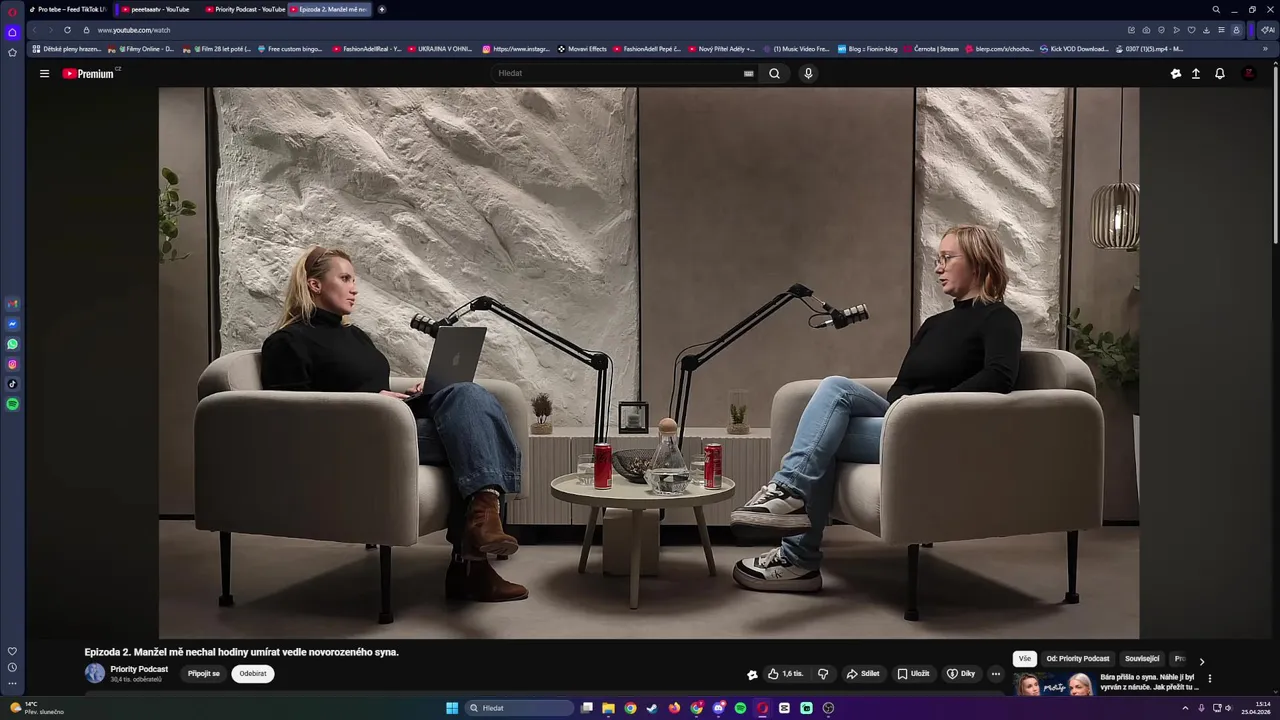Open Instagram in Opera sidebar
1280x720 pixels.
tap(12, 364)
